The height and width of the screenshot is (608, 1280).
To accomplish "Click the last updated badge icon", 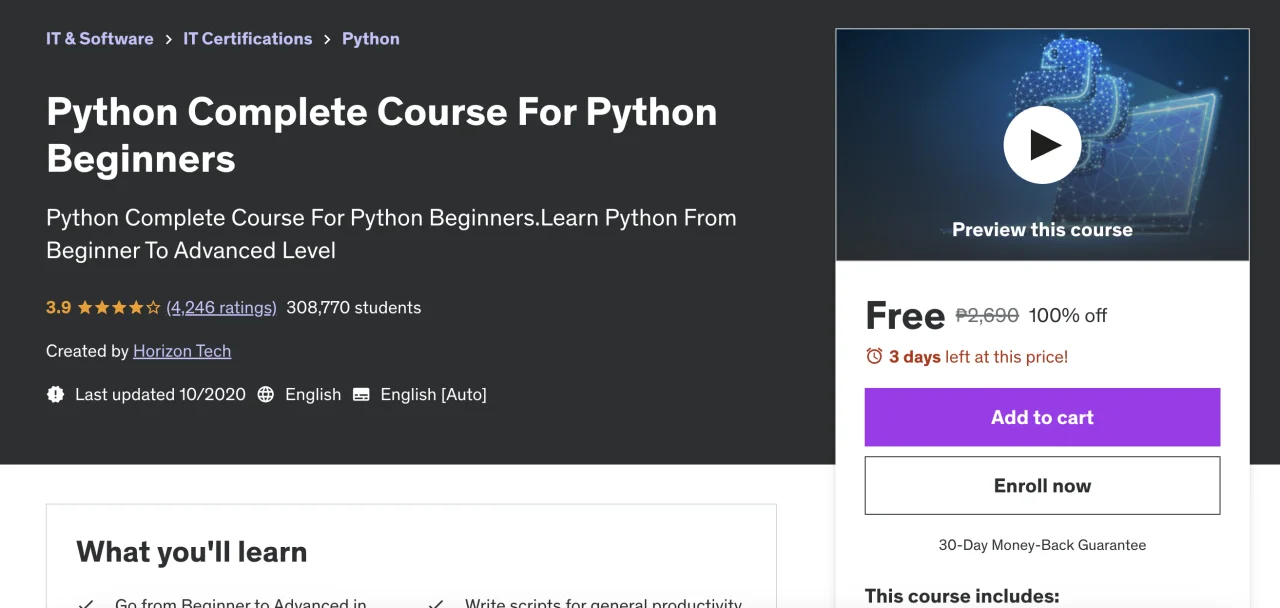I will (x=56, y=394).
